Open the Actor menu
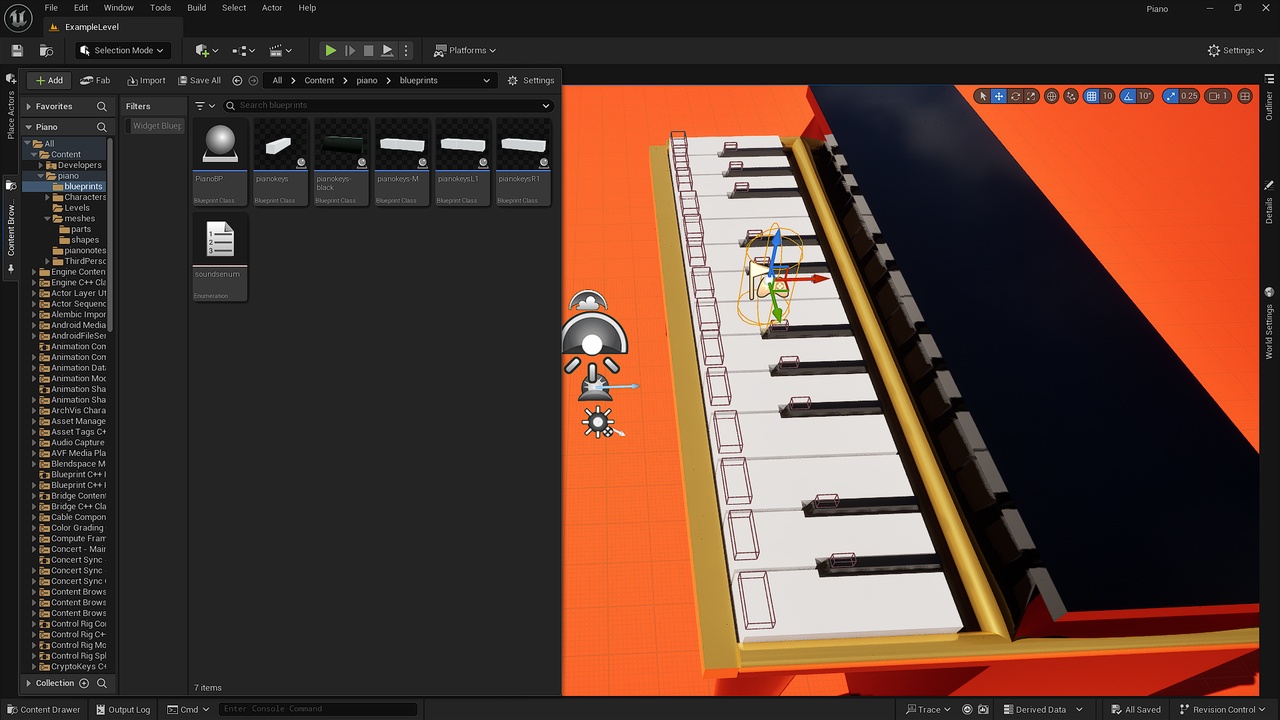Image resolution: width=1280 pixels, height=720 pixels. pyautogui.click(x=272, y=8)
